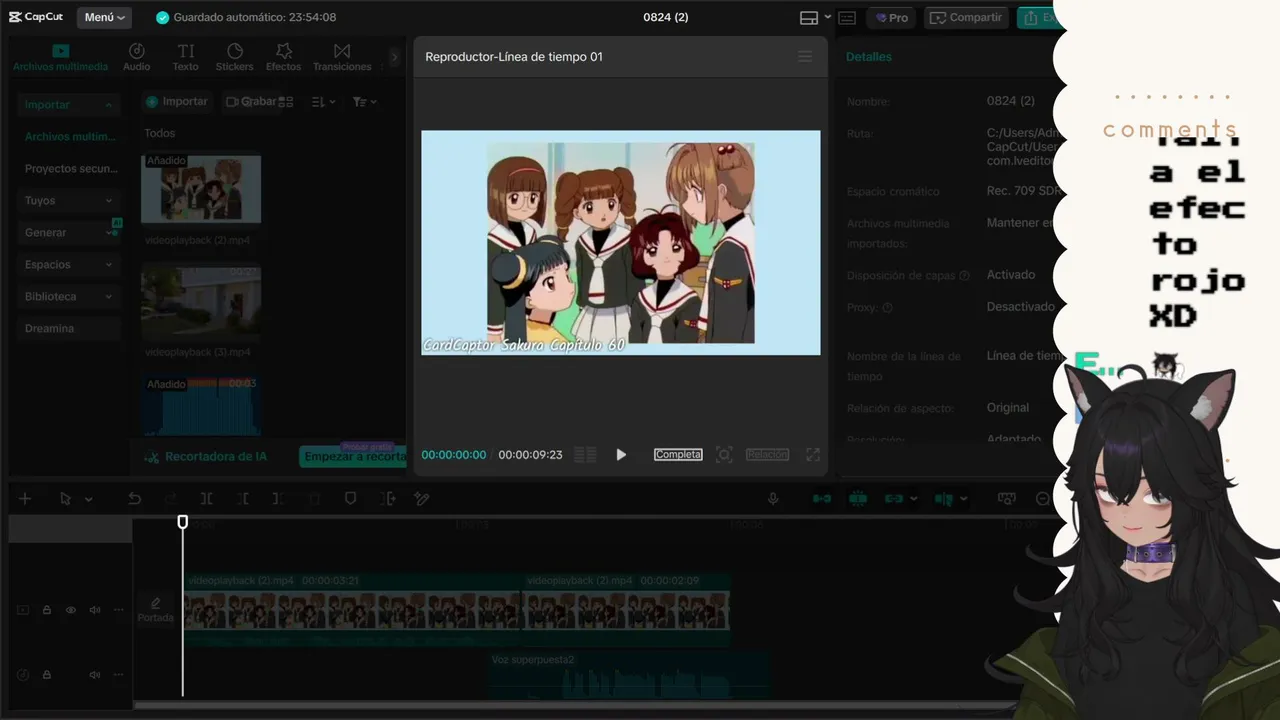Toggle clip linkage in the timeline
Viewport: 1280px width, 720px height.
pyautogui.click(x=894, y=498)
